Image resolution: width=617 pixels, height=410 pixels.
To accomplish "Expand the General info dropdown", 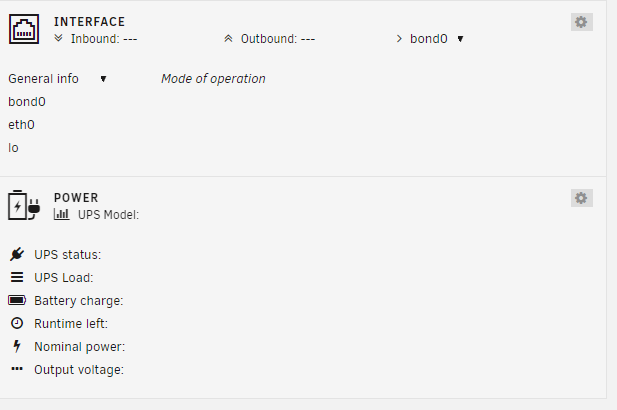I will [57, 79].
